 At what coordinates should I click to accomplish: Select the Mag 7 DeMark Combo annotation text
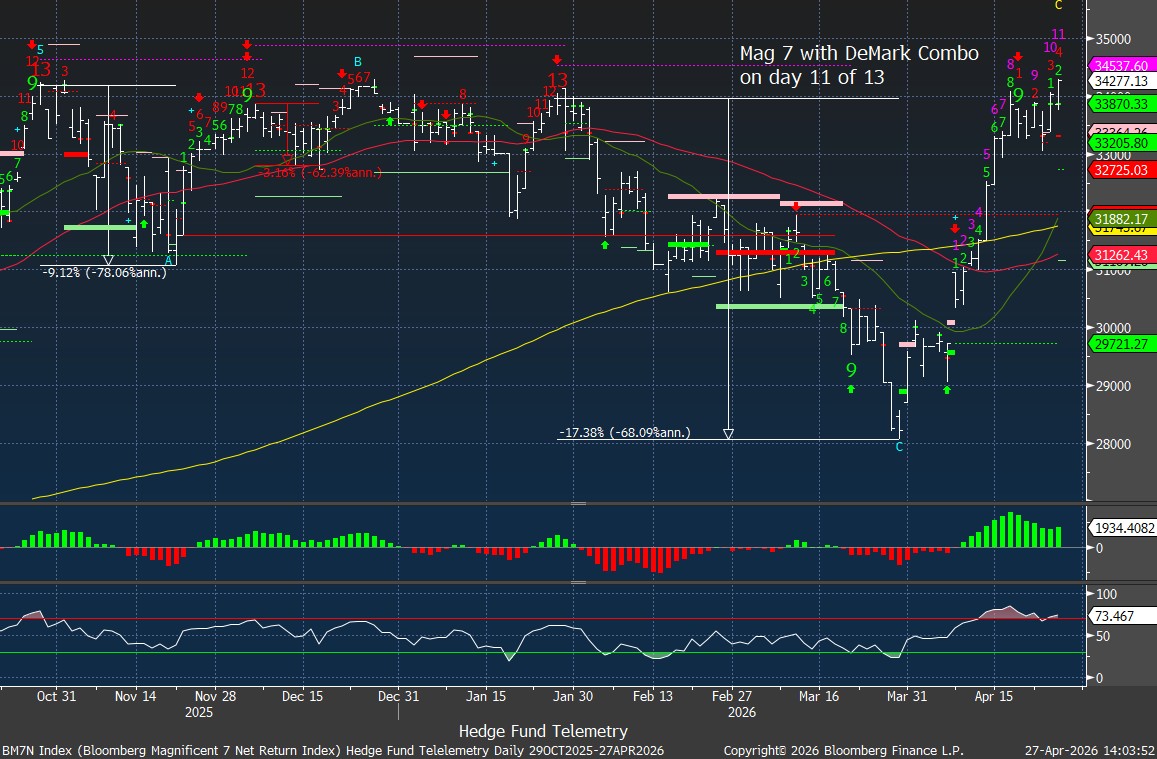pos(858,65)
